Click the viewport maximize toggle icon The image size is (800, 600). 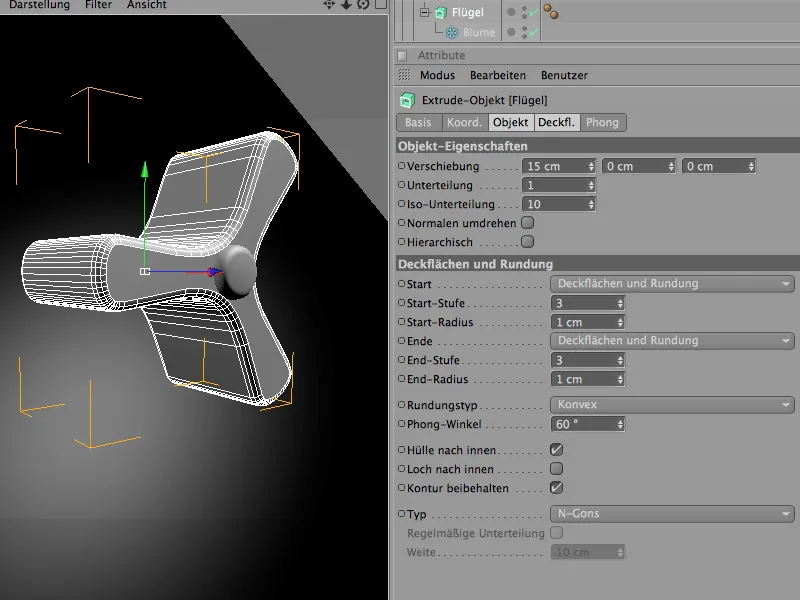tap(380, 5)
